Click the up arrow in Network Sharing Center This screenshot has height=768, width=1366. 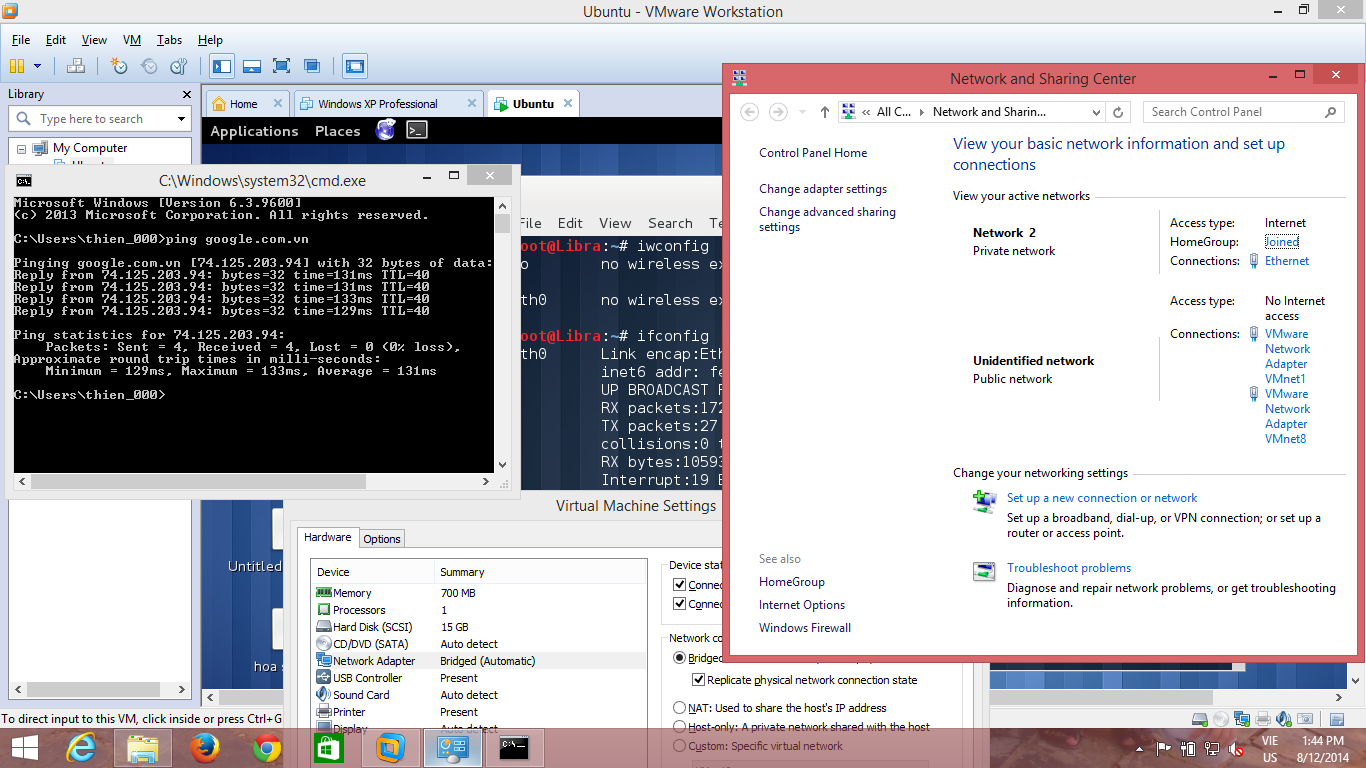tap(824, 112)
